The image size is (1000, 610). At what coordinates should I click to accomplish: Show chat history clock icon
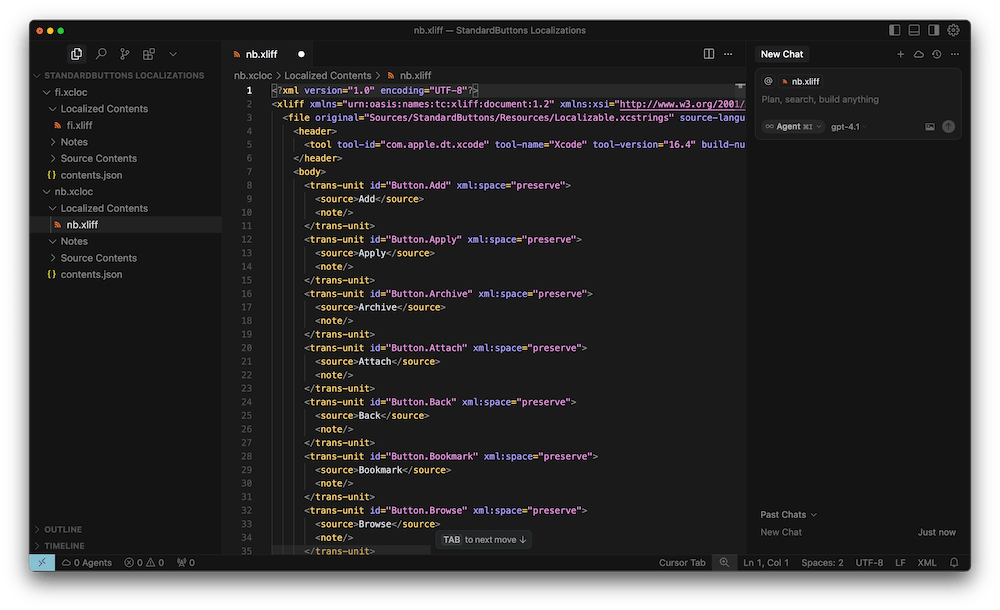click(936, 54)
